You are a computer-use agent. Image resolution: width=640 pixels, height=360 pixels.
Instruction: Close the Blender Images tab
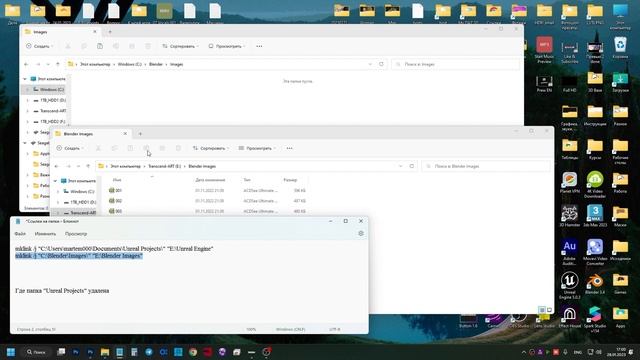coord(125,133)
